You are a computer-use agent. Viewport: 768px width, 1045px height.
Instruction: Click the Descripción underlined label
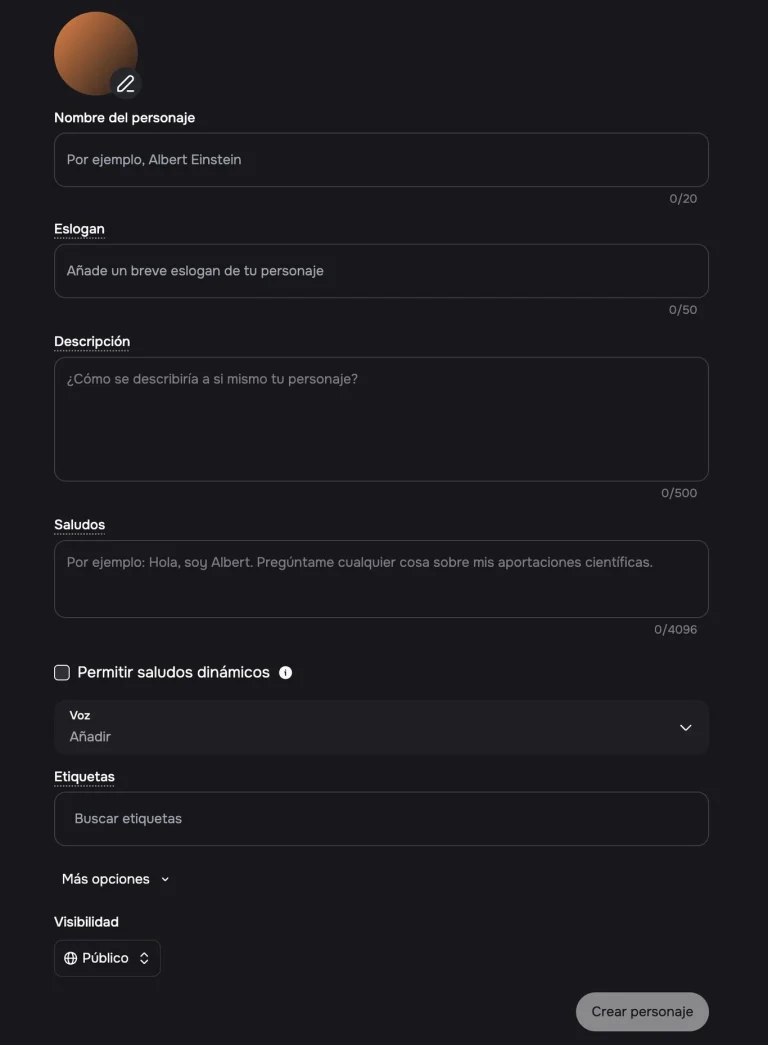point(92,342)
